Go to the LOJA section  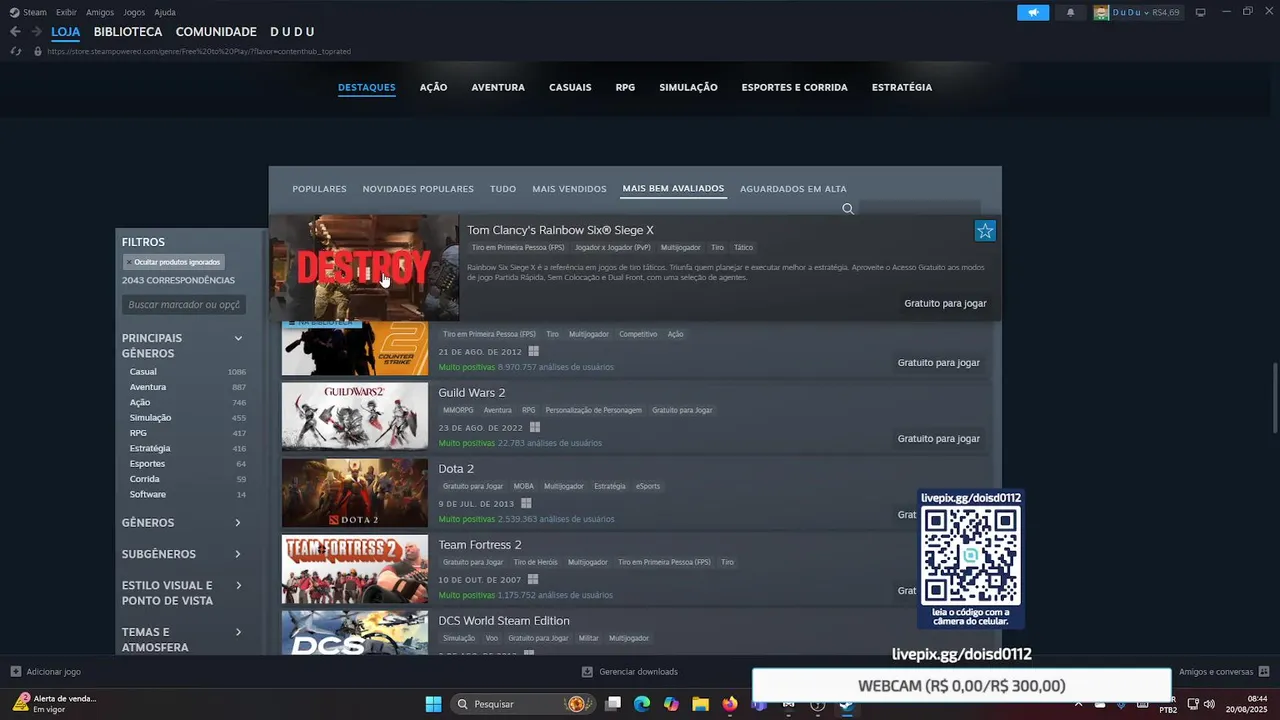tap(65, 32)
